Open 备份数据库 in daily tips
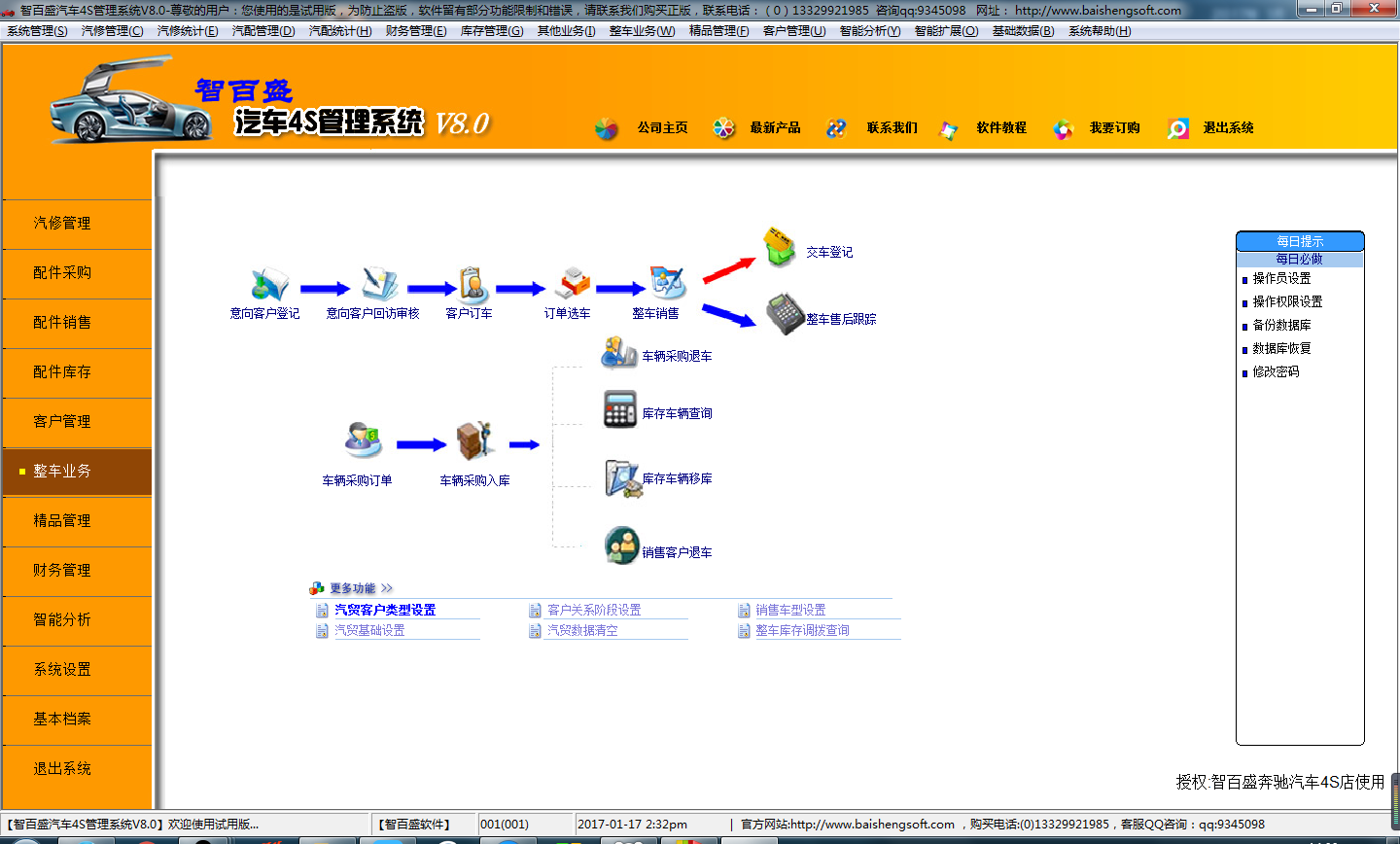Image resolution: width=1400 pixels, height=844 pixels. 1281,325
